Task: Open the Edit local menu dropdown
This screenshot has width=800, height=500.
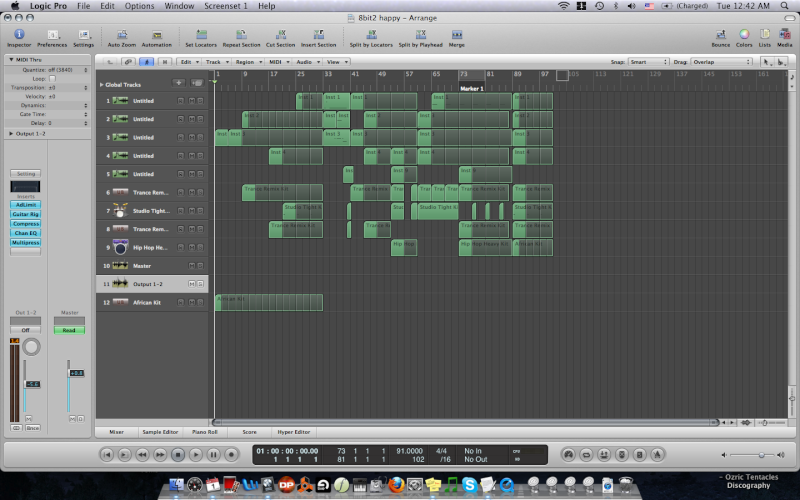Action: (x=188, y=62)
